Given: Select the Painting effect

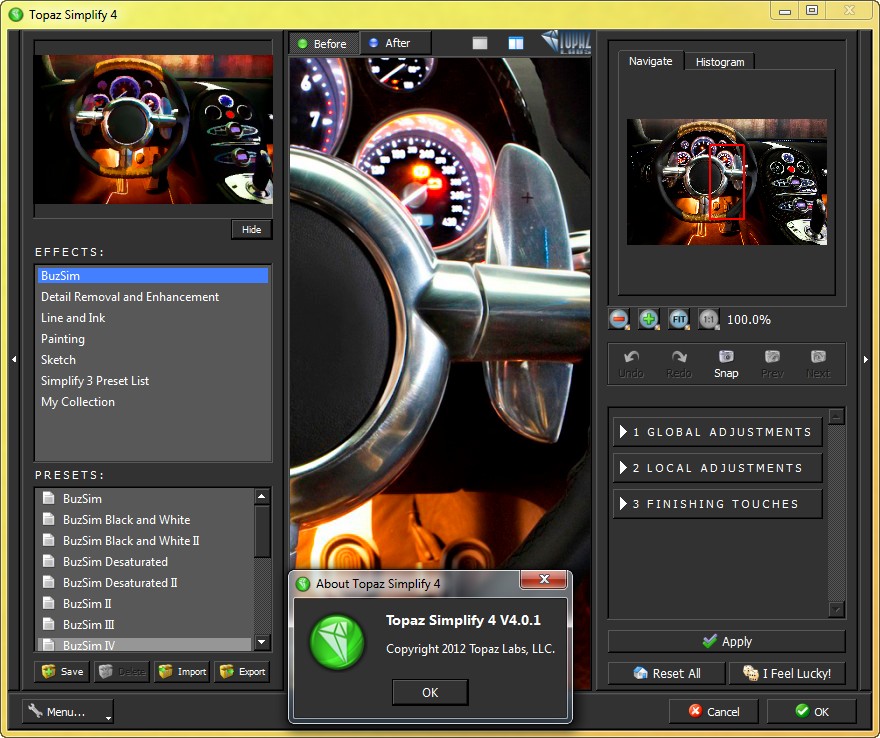Looking at the screenshot, I should tap(153, 338).
